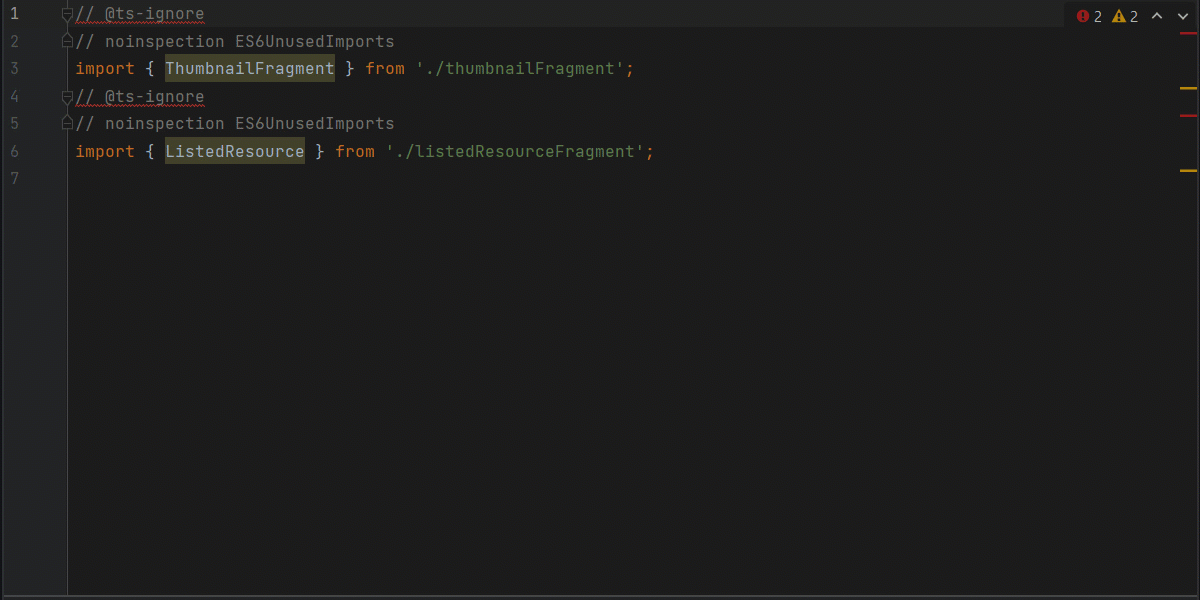Click line number 6 in the gutter

point(13,151)
